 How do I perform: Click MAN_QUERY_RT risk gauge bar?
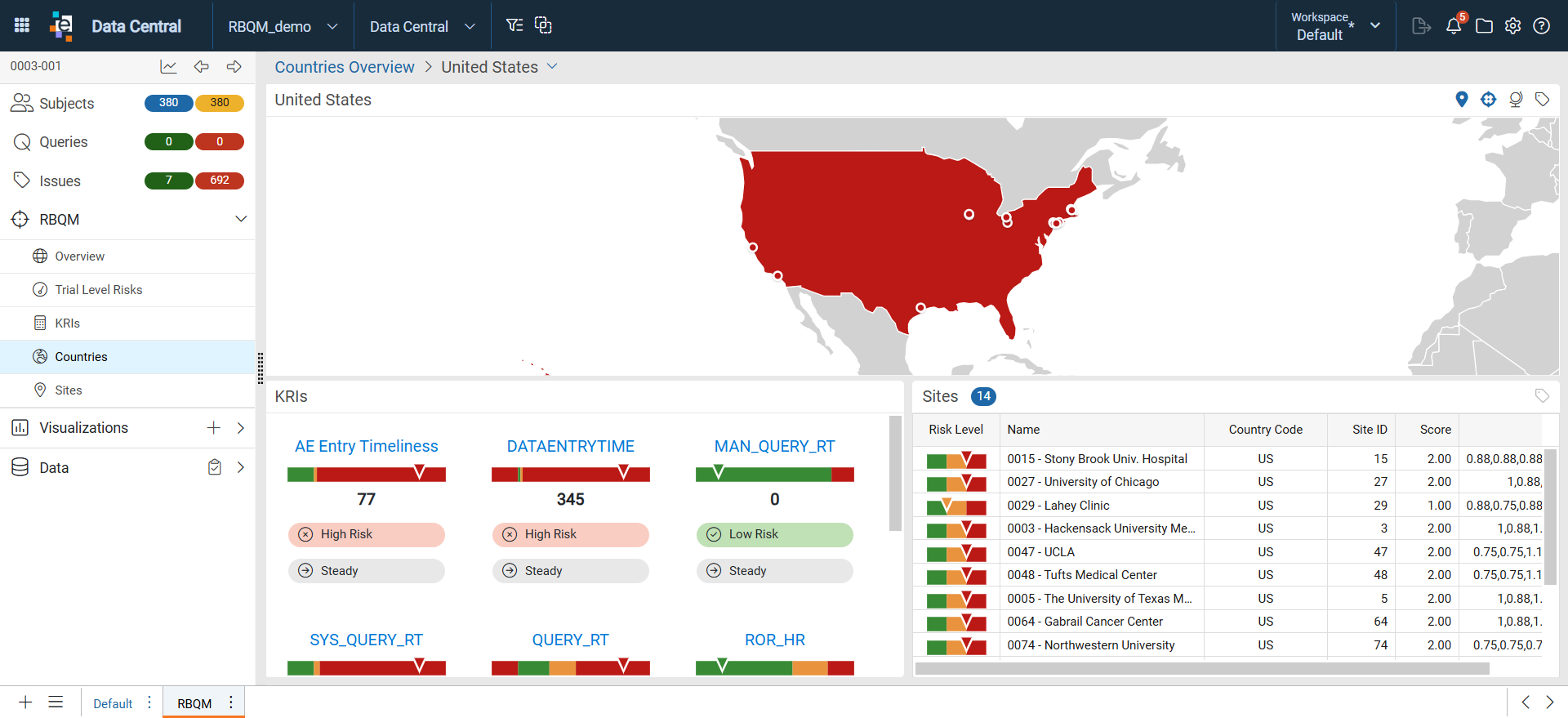click(775, 474)
